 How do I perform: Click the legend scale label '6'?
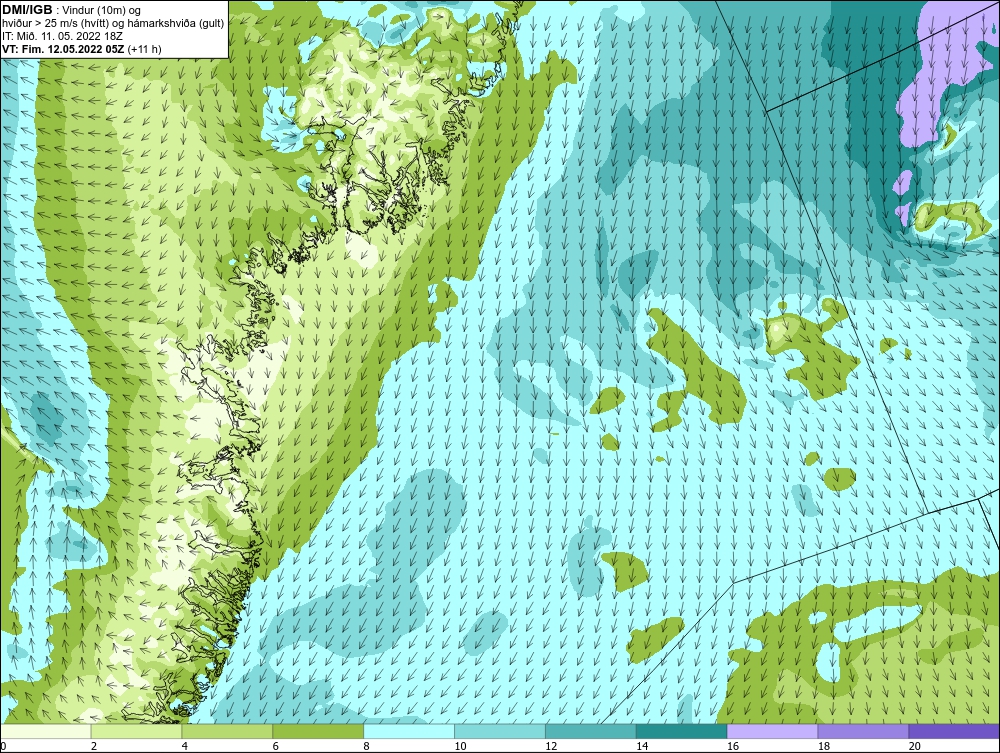coord(276,746)
